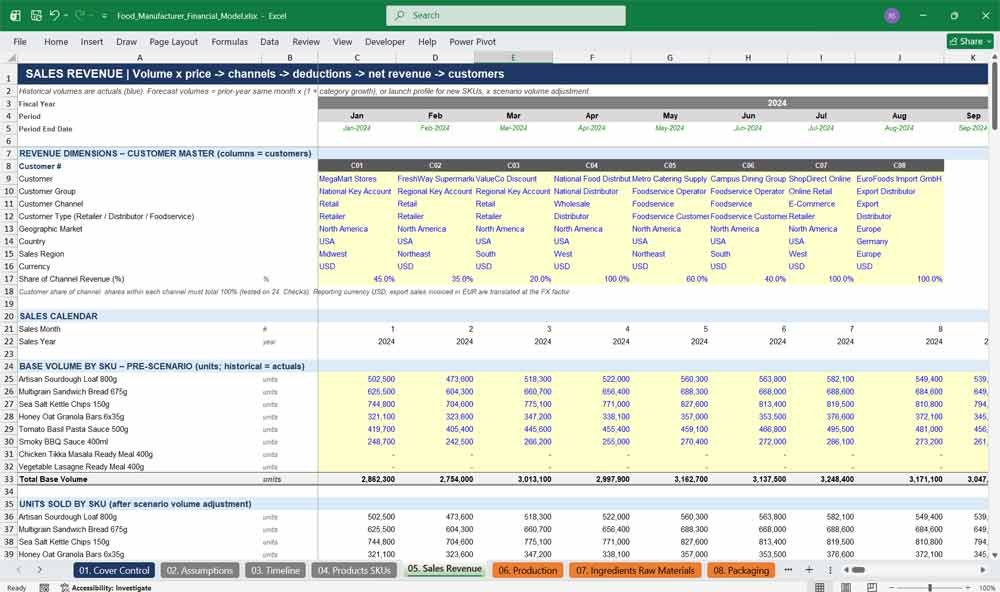Click the 100% zoom level
The height and width of the screenshot is (592, 1000).
pos(987,588)
